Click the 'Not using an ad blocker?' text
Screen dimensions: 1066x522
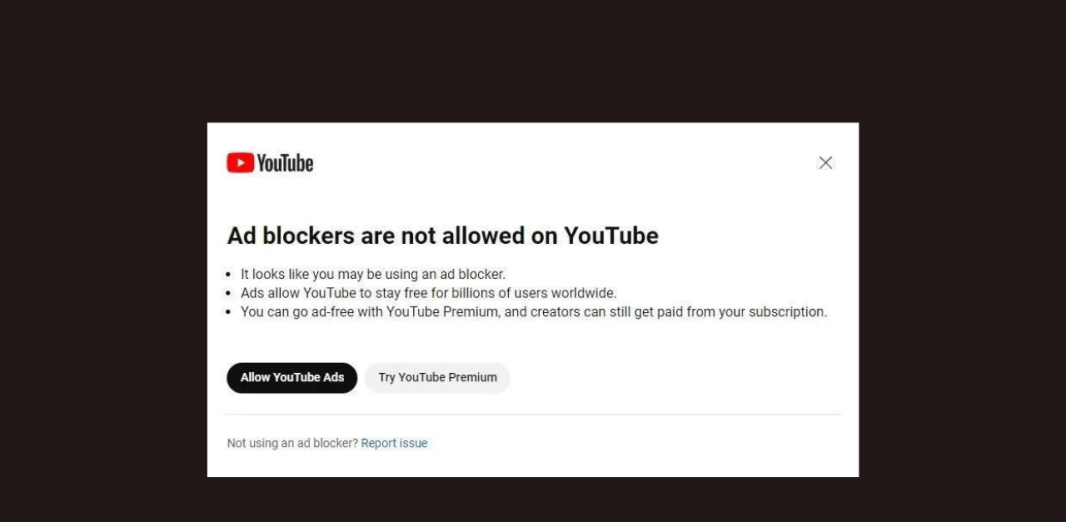[292, 443]
